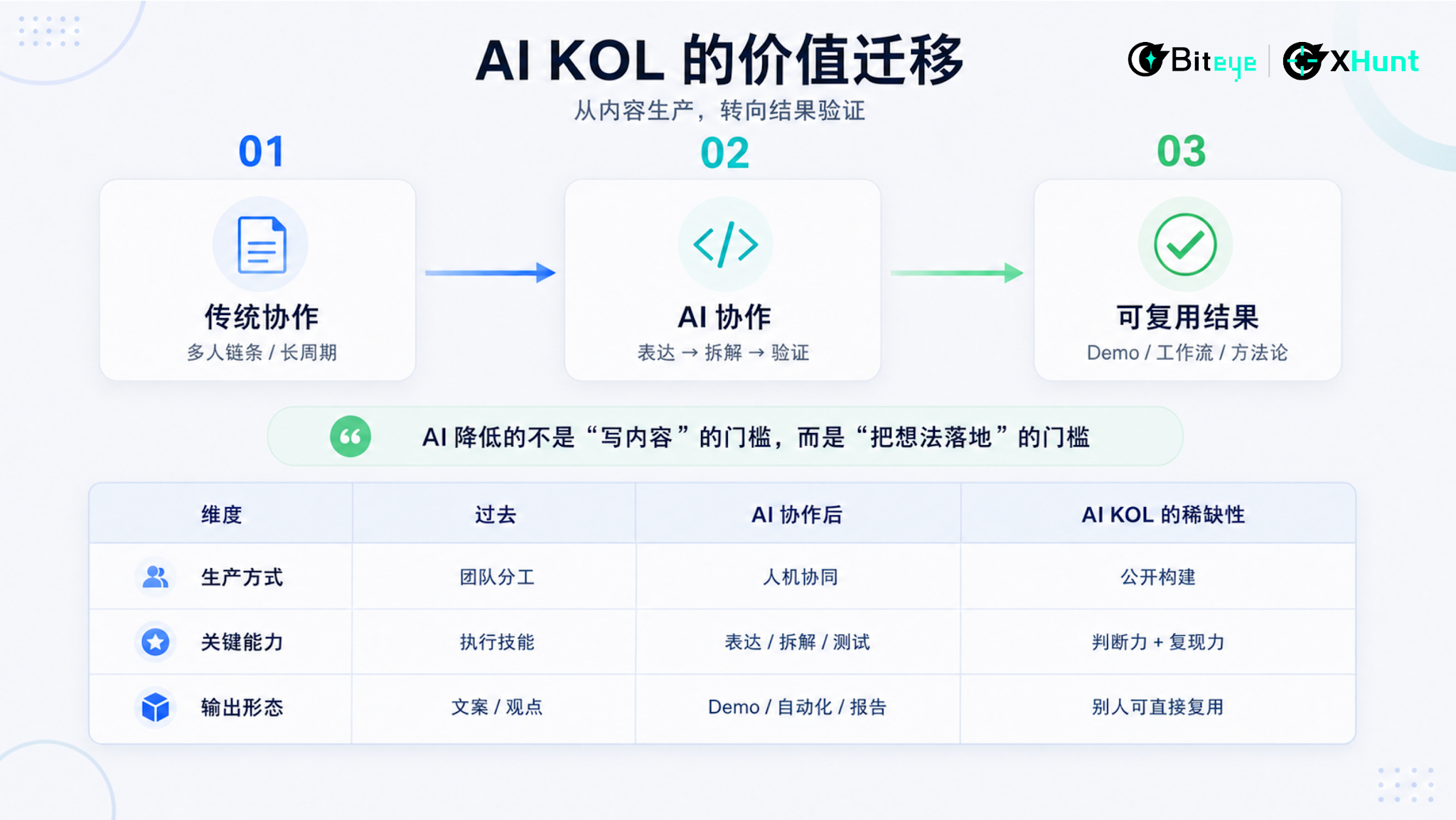Click the Demo / 自动化 / 报告 cell
The width and height of the screenshot is (1456, 820).
[x=798, y=707]
